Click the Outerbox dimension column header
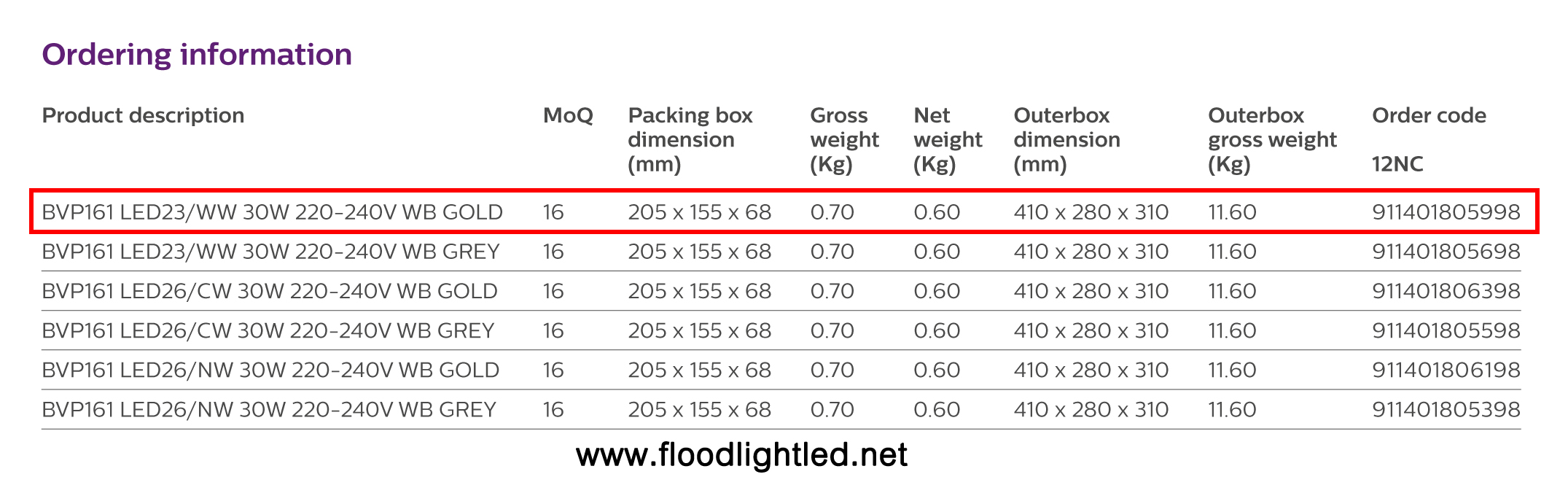Viewport: 1568px width, 493px height. 1066,139
